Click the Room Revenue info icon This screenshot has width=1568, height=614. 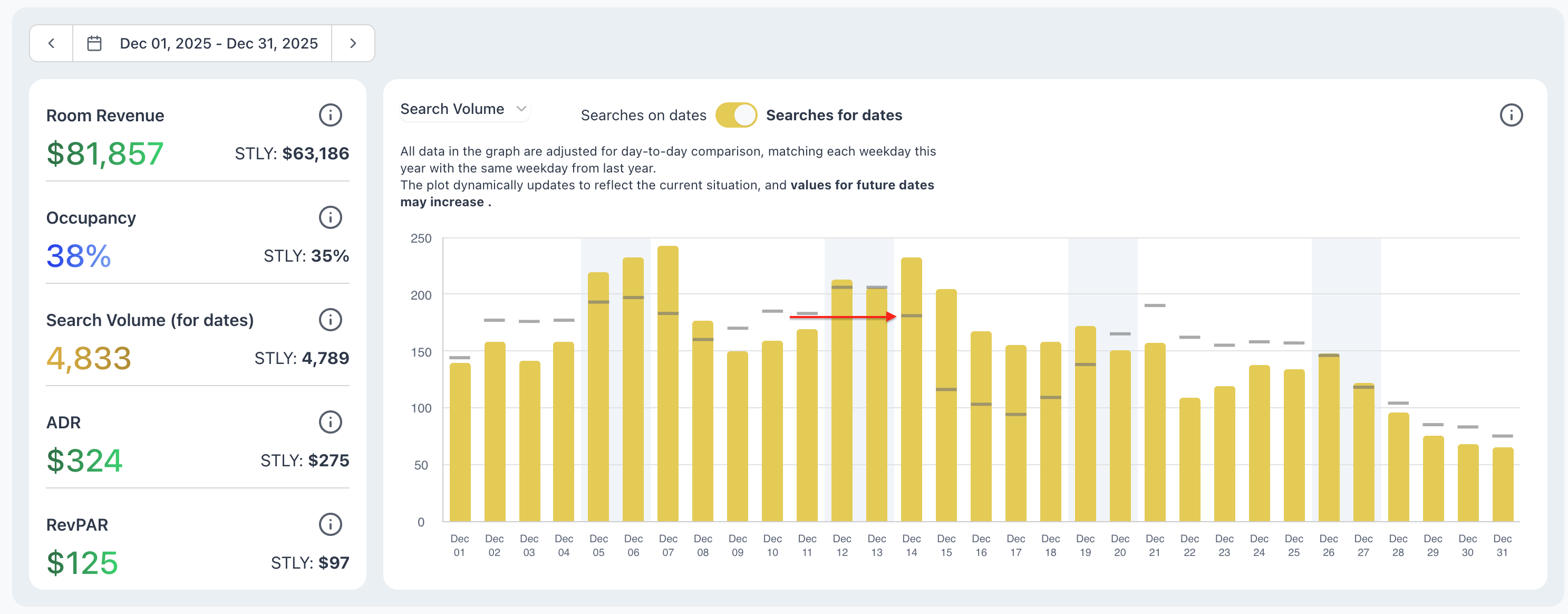tap(330, 115)
